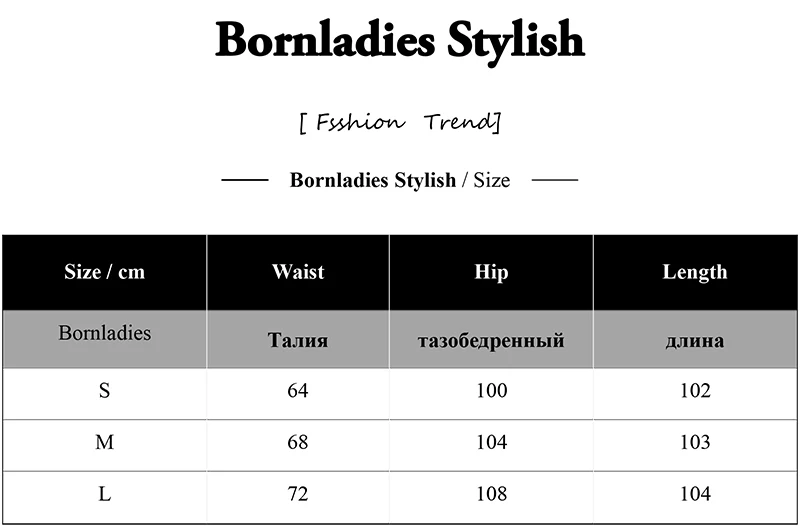Select the Fsshion Trend tagline text
The height and width of the screenshot is (526, 800).
[400, 122]
